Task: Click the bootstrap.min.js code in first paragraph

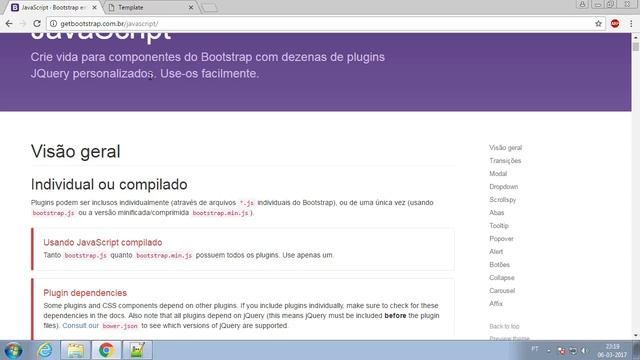Action: [220, 213]
